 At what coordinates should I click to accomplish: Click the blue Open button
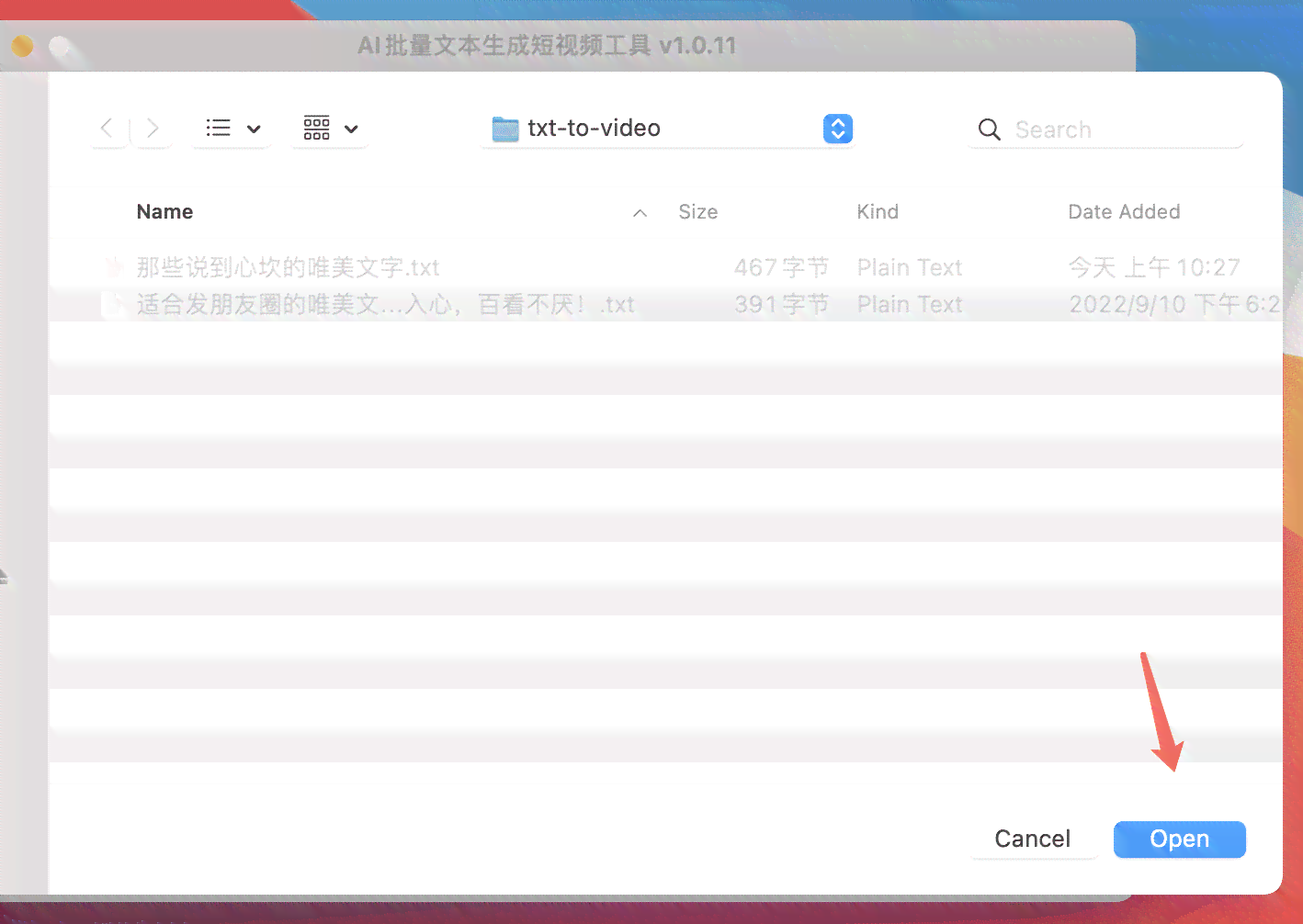point(1180,839)
